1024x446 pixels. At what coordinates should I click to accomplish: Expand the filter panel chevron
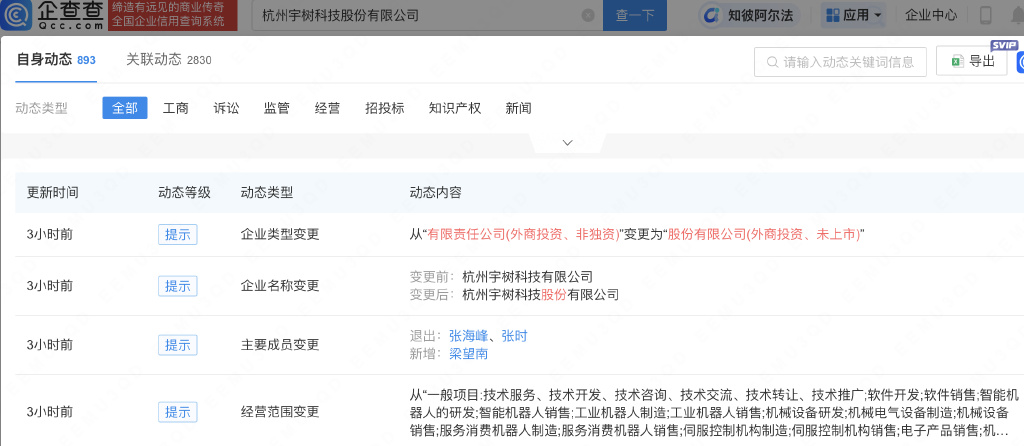(568, 142)
